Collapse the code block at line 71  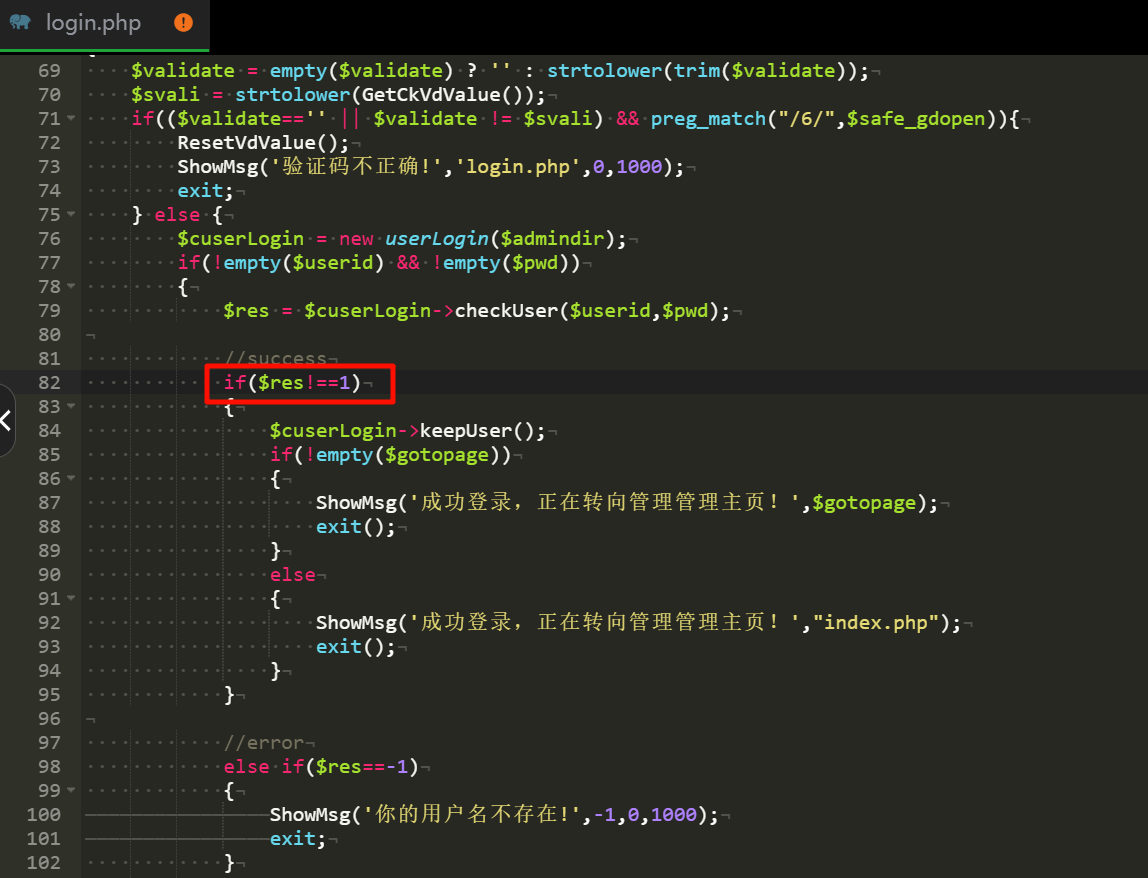pyautogui.click(x=71, y=119)
